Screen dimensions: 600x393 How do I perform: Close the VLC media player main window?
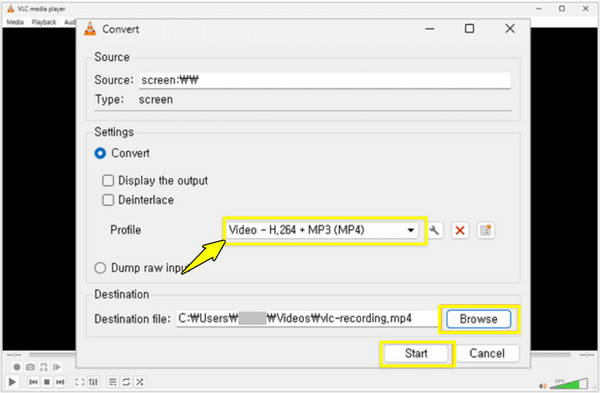pyautogui.click(x=586, y=8)
